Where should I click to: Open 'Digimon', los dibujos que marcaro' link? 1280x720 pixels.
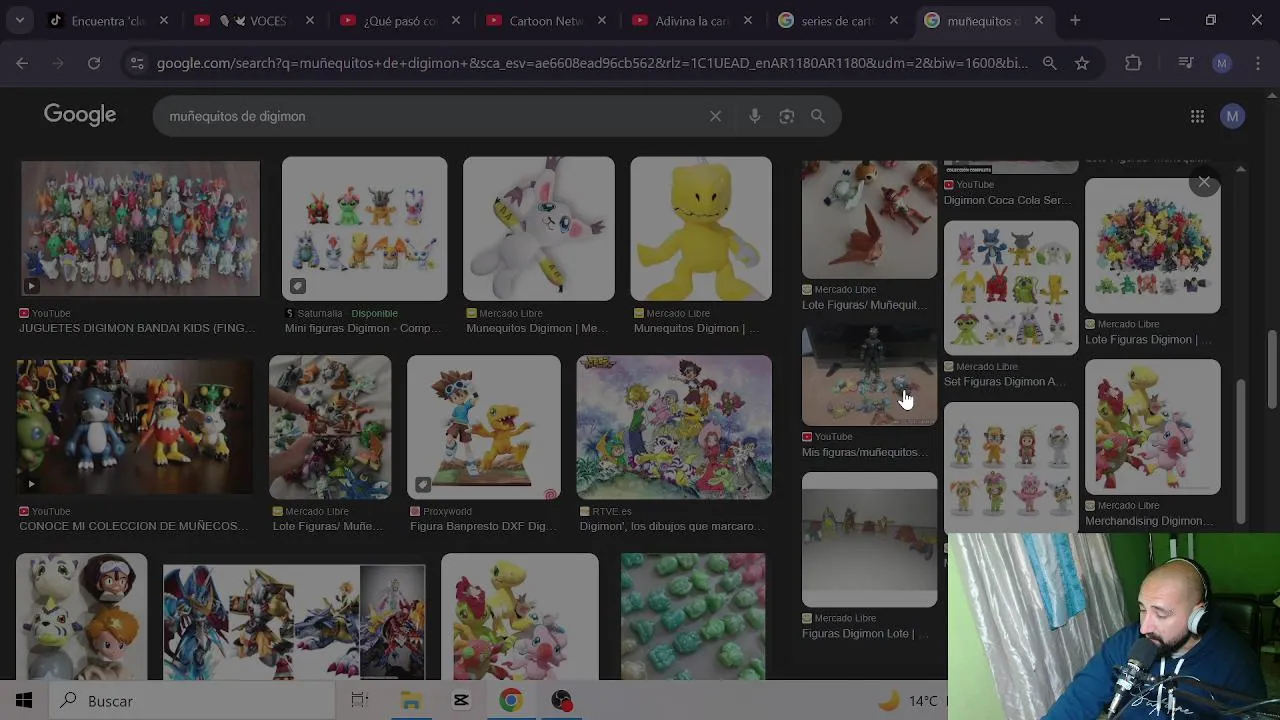(671, 526)
